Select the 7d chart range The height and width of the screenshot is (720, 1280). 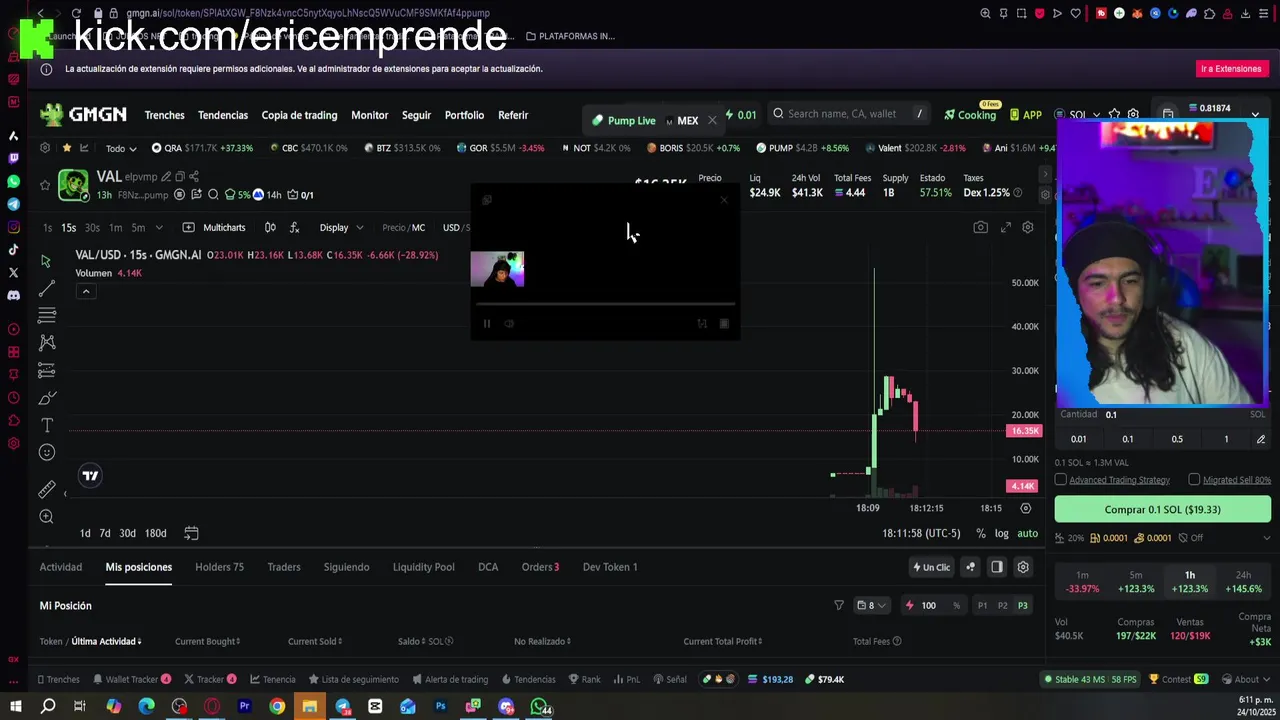[104, 533]
